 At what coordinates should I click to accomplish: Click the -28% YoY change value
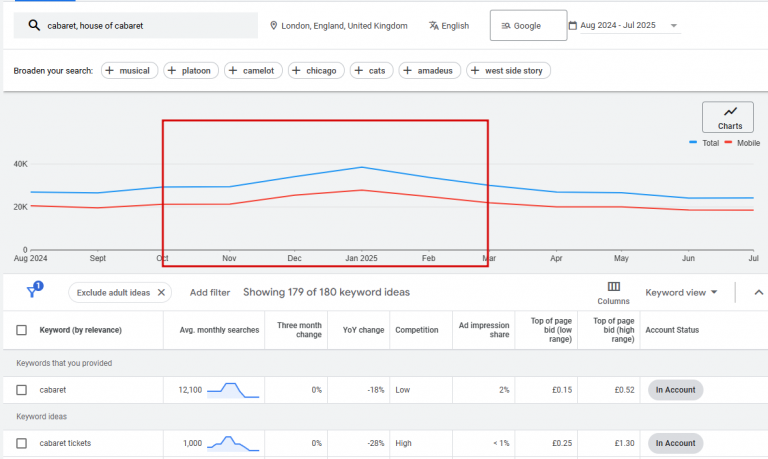[x=376, y=443]
